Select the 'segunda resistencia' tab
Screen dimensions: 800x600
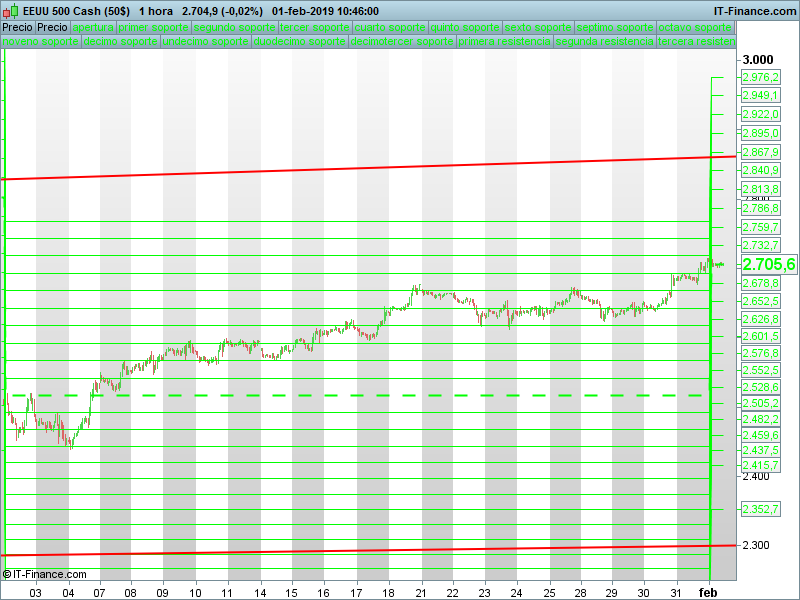[605, 43]
